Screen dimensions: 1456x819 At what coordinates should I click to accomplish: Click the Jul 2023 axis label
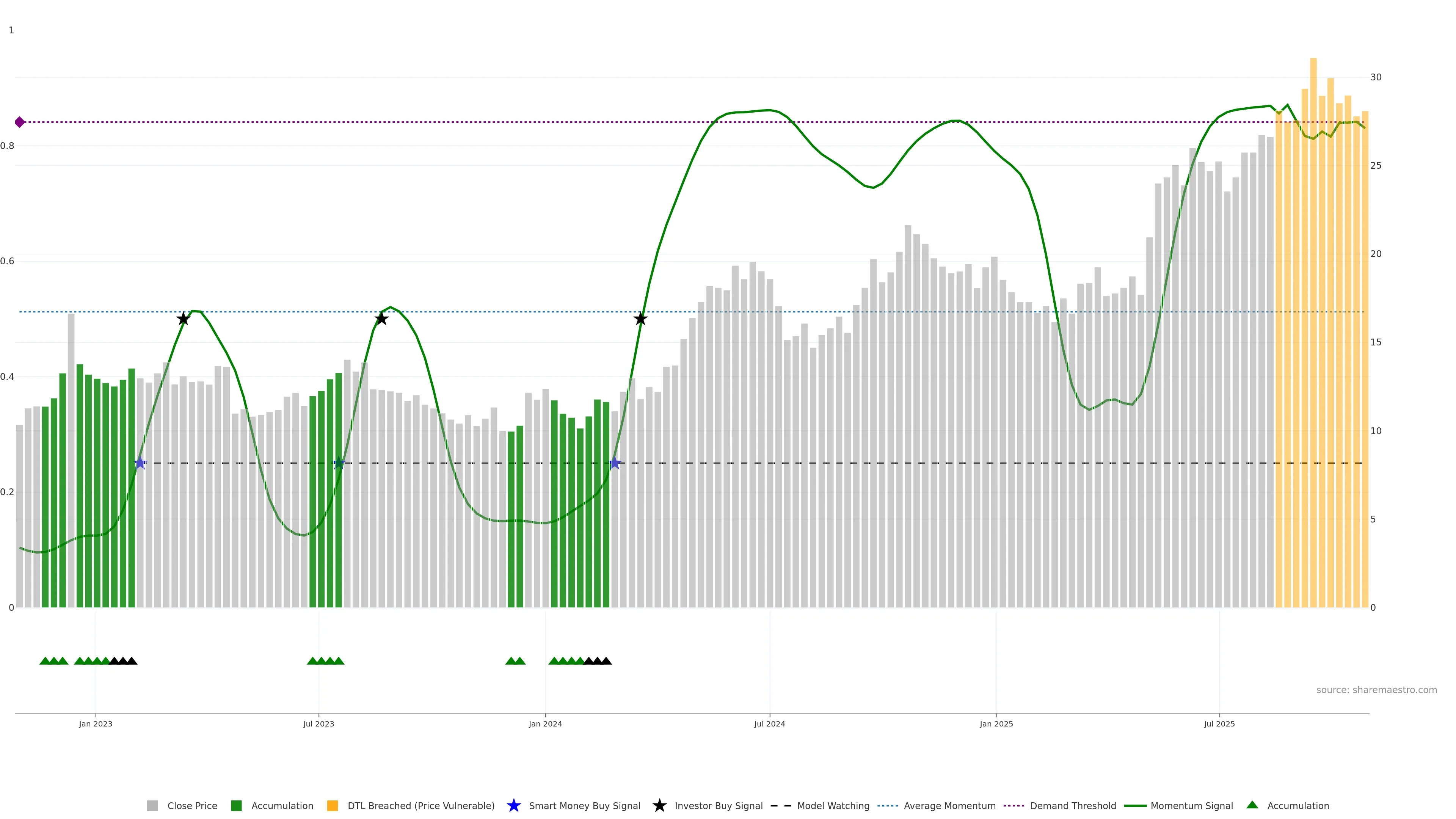pos(318,723)
